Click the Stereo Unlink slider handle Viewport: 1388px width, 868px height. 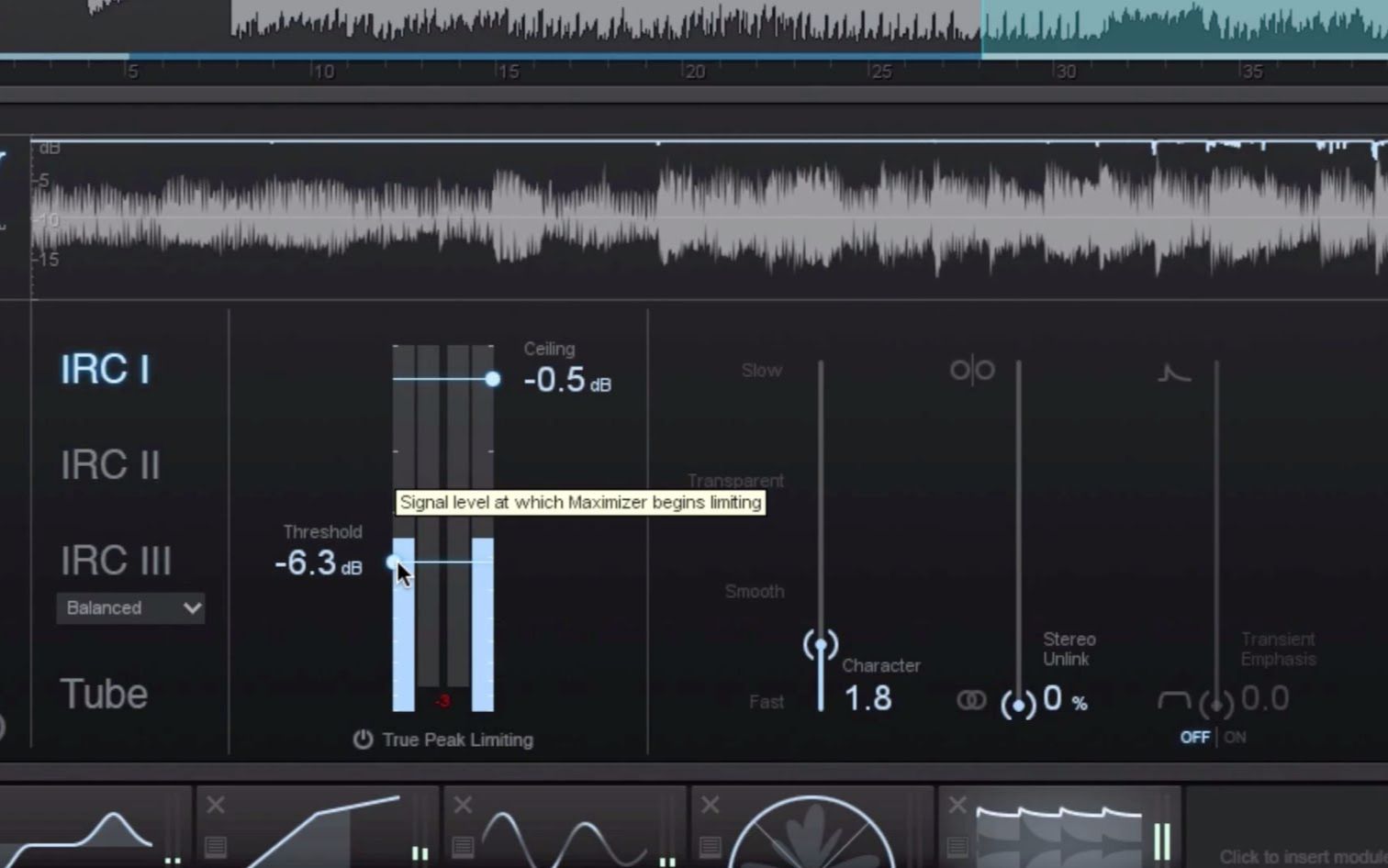pyautogui.click(x=1018, y=705)
